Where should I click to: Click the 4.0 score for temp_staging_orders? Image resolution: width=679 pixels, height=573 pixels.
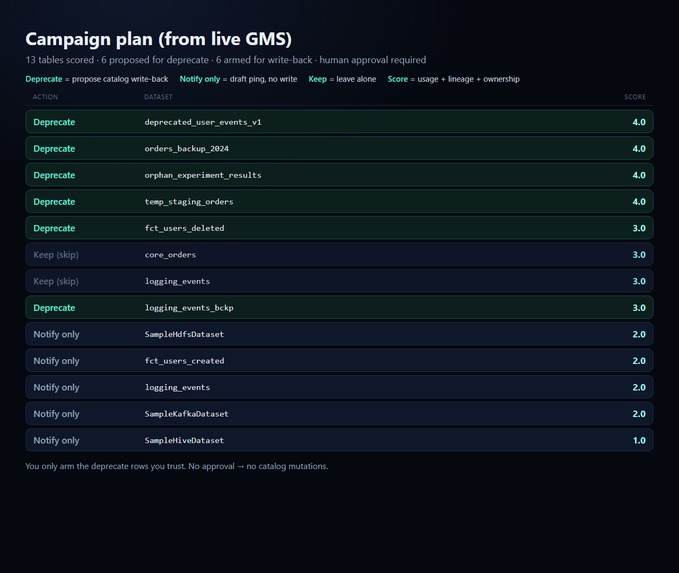[639, 202]
